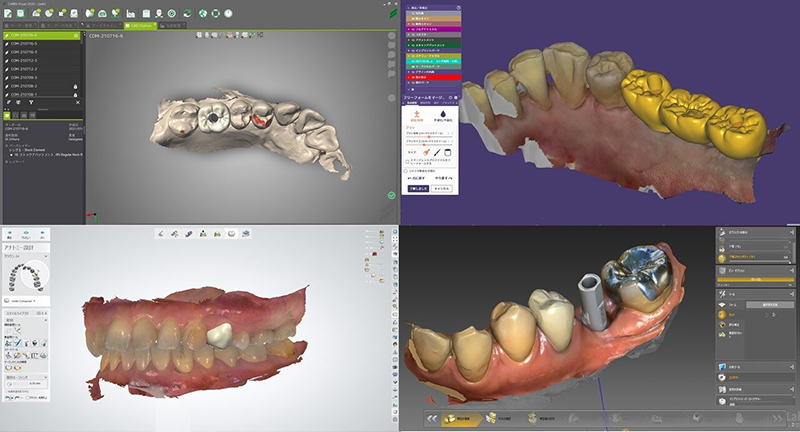Image resolution: width=800 pixels, height=432 pixels.
Task: Toggle the lower checkbox above the undo/redo links
Action: click(407, 170)
